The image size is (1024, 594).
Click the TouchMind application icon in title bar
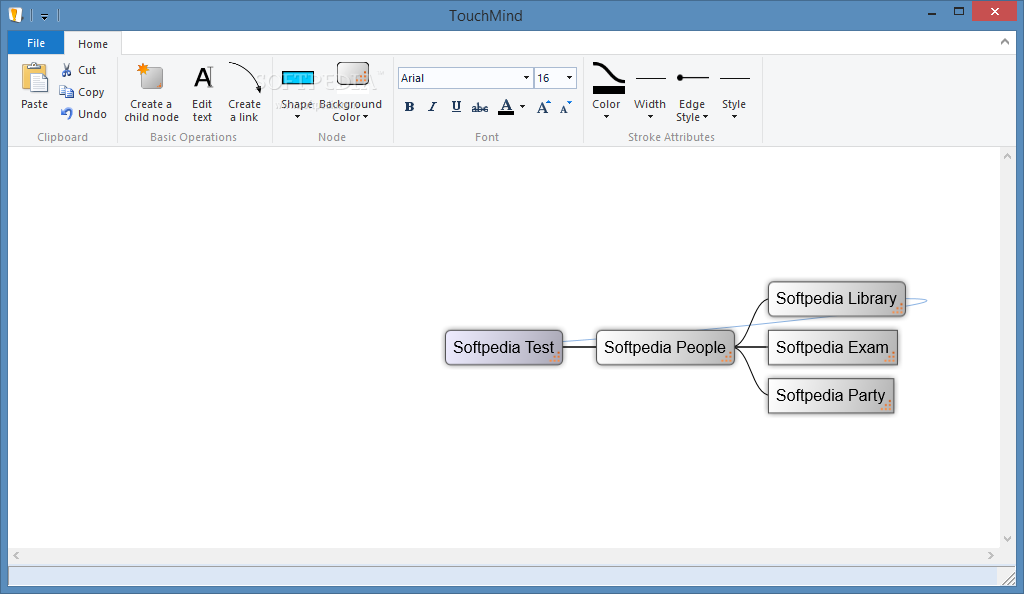pyautogui.click(x=16, y=15)
